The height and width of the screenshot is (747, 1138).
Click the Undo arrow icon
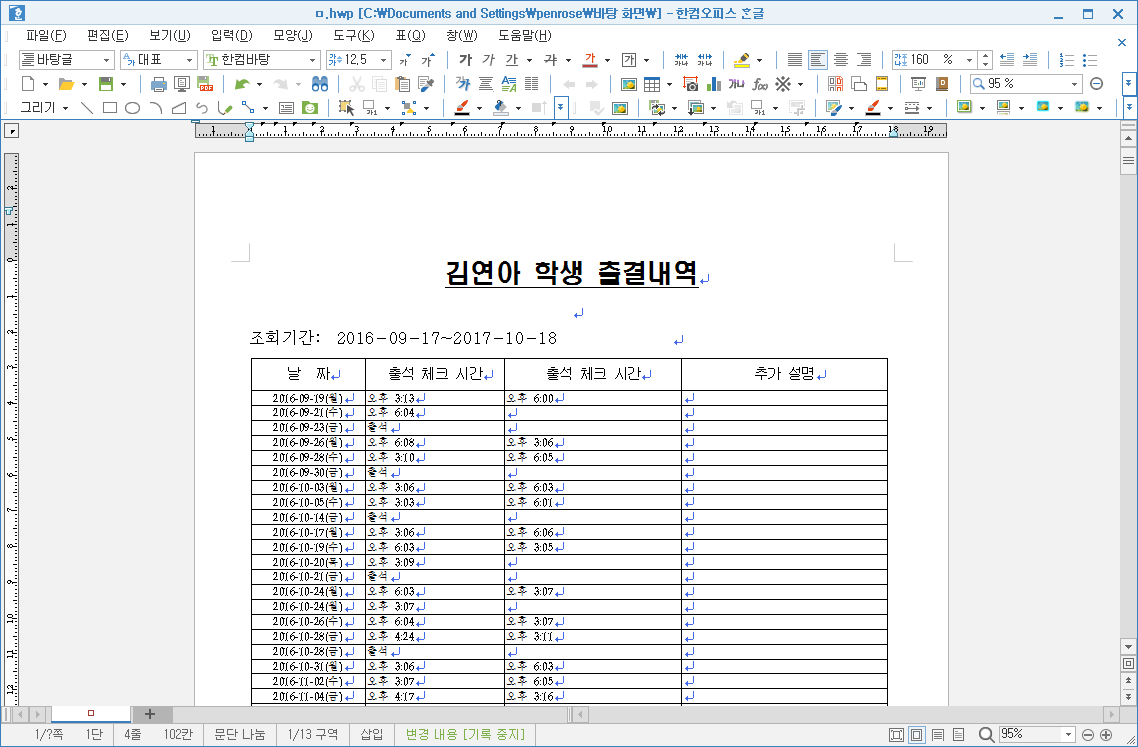click(x=242, y=84)
